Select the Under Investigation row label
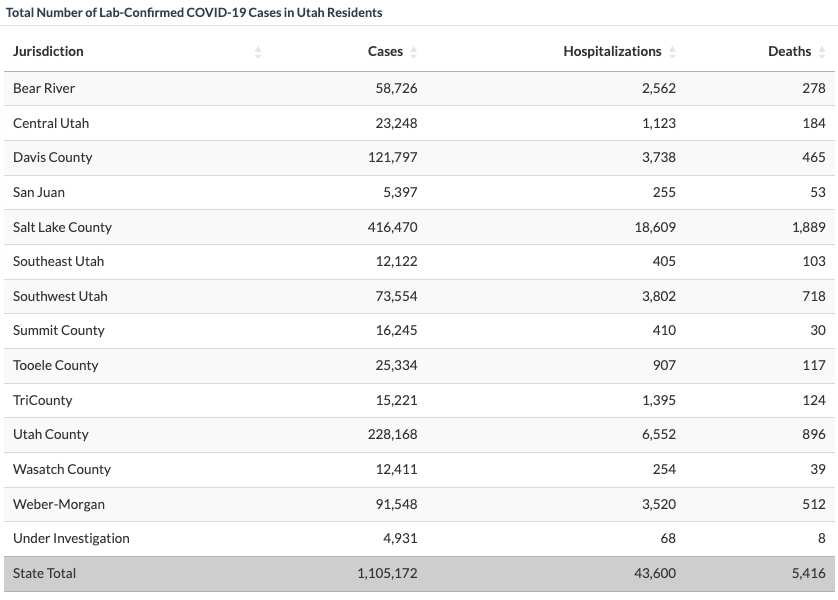 71,538
